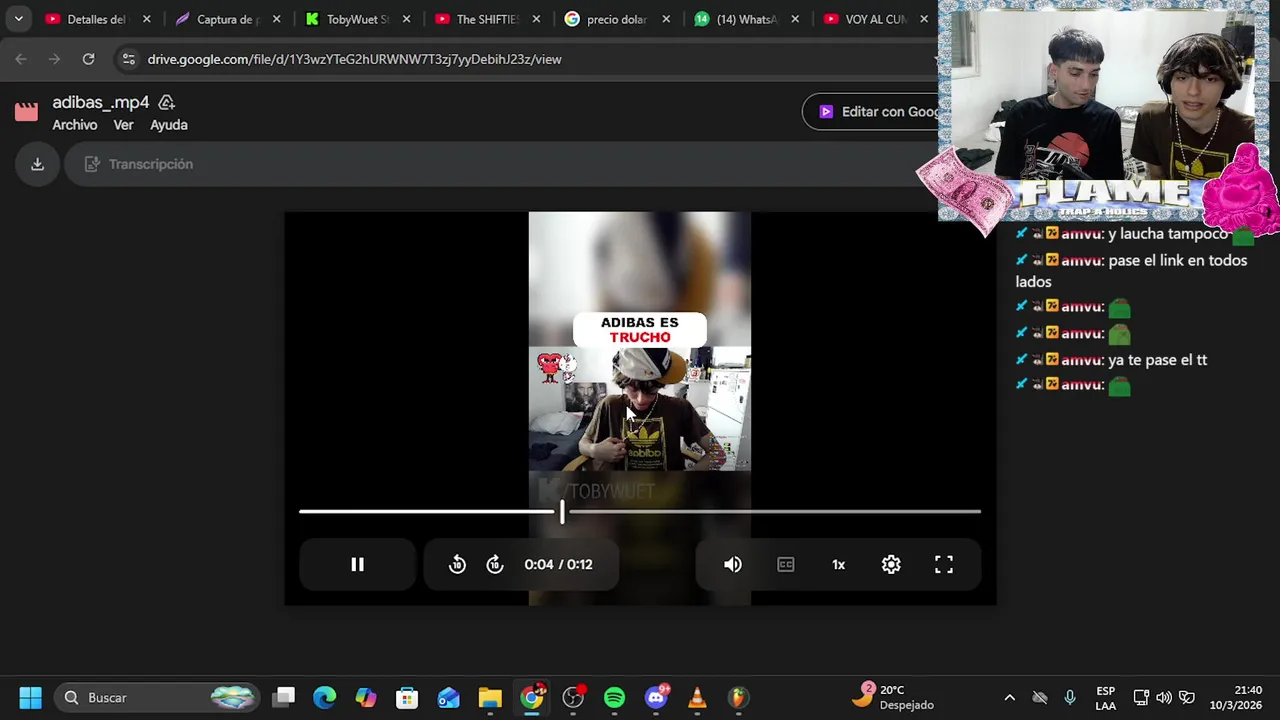
Task: Click the drive.google.com address bar URL
Action: [355, 59]
